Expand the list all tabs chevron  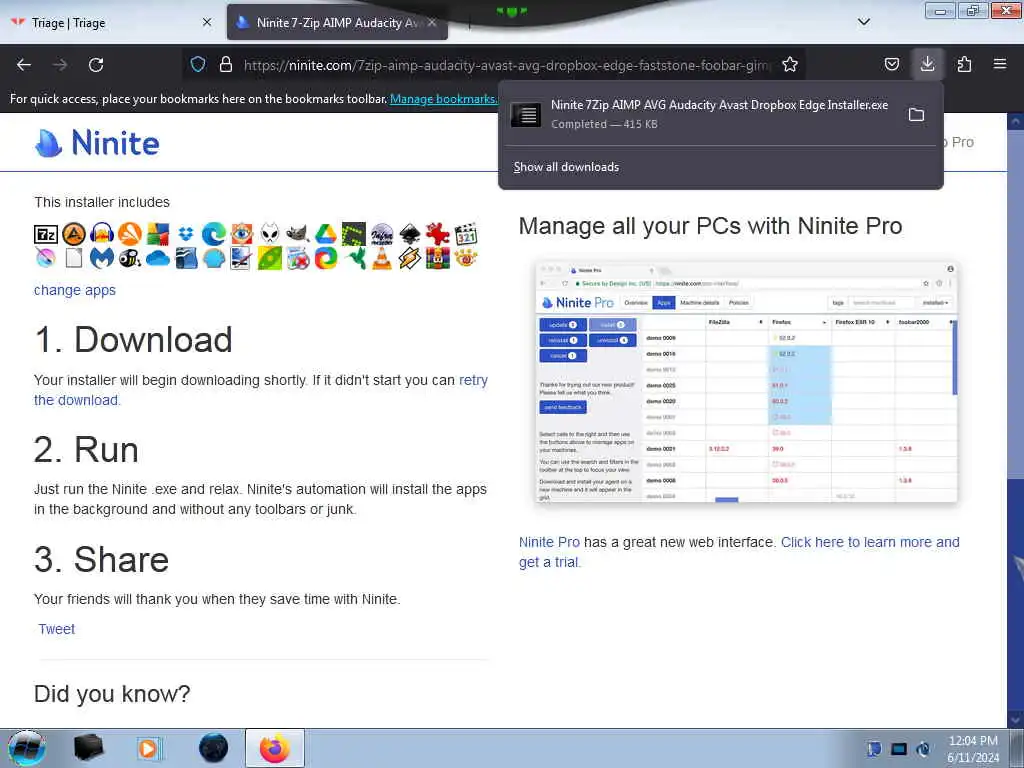[x=863, y=22]
